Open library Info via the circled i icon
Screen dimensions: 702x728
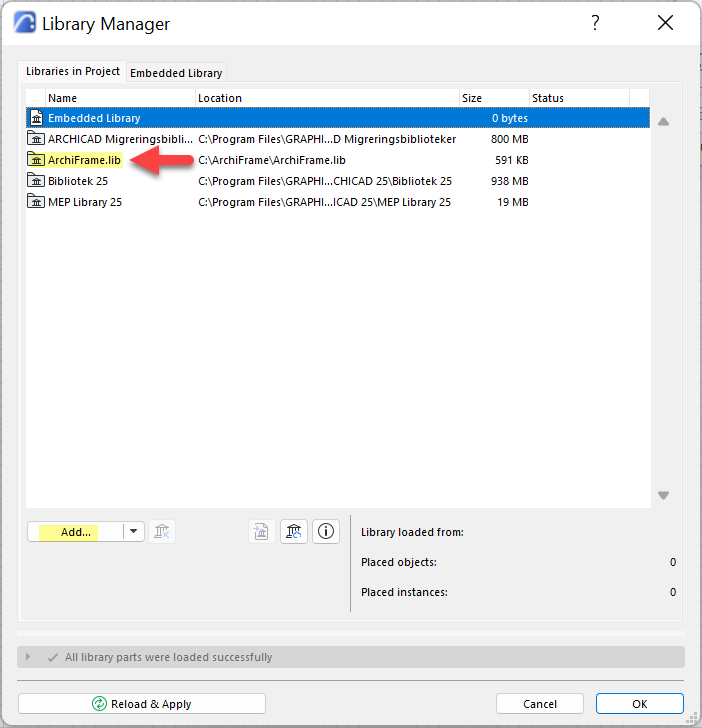coord(325,531)
